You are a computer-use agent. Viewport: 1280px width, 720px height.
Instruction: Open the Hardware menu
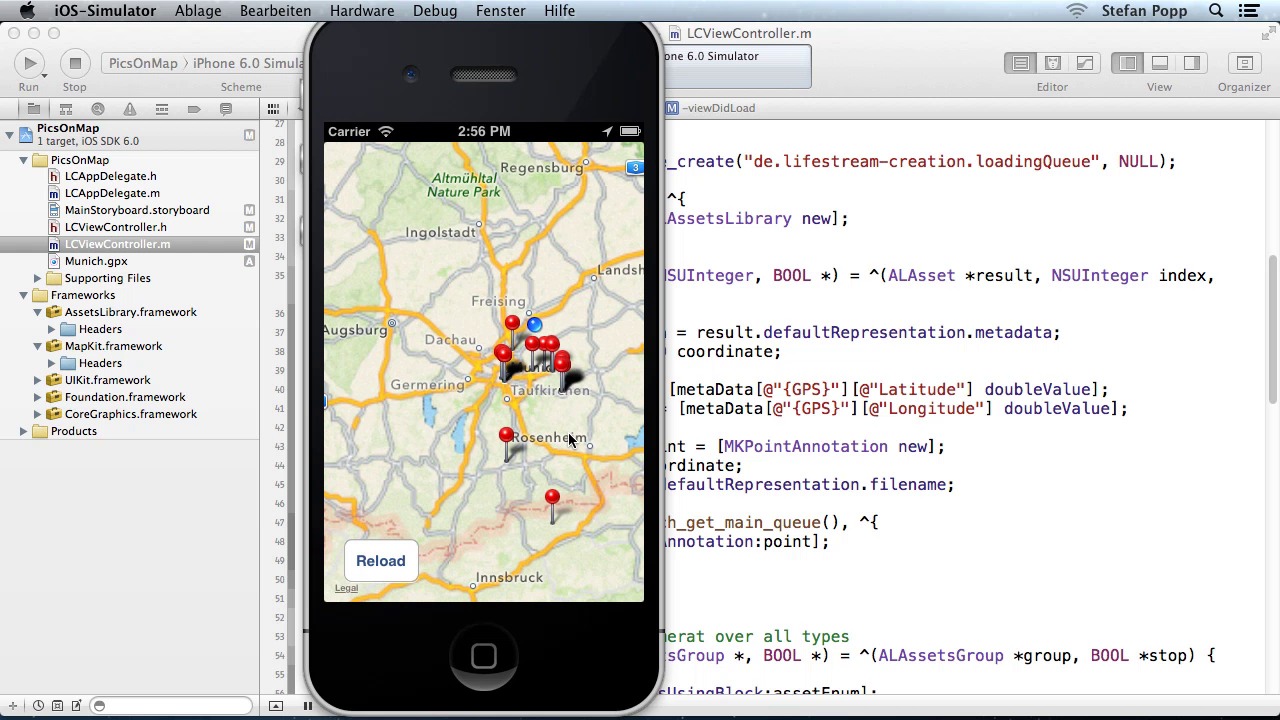click(361, 11)
